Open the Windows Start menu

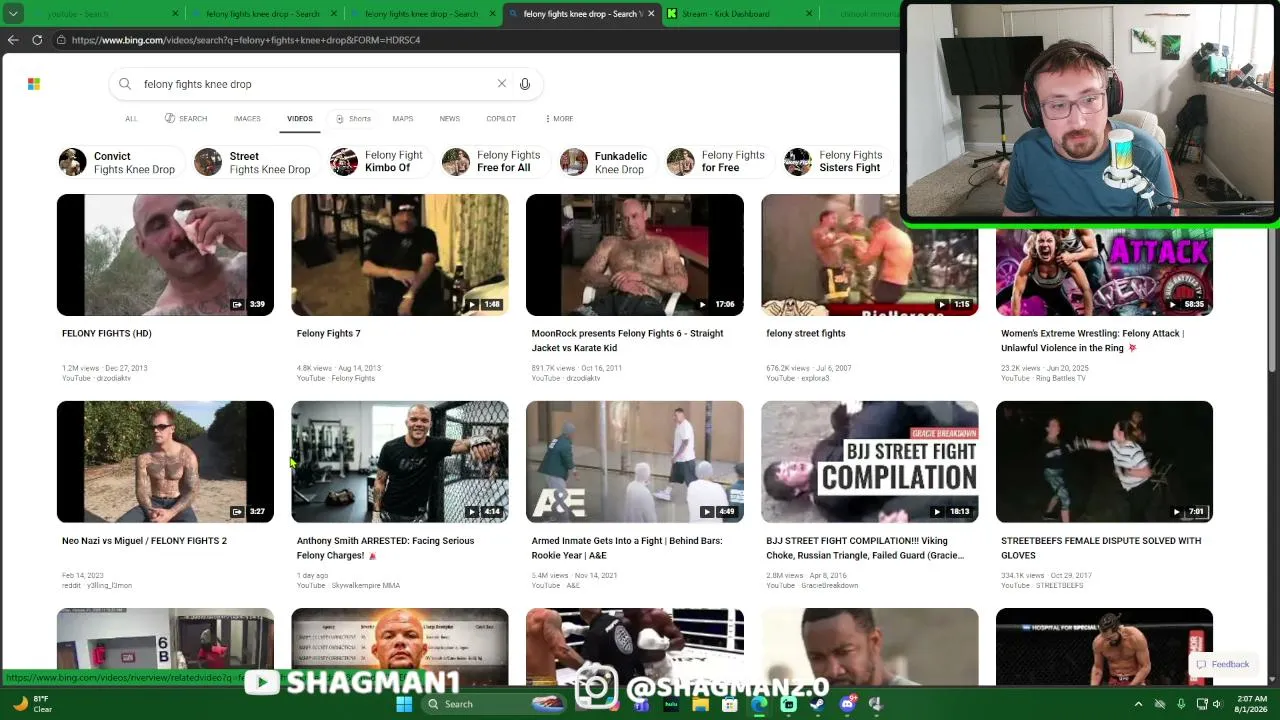(404, 704)
